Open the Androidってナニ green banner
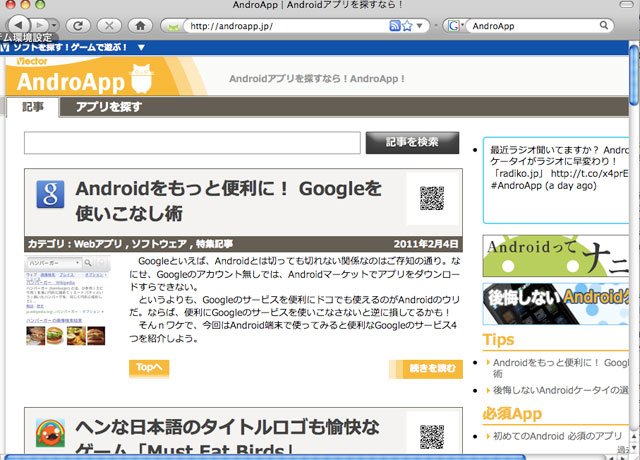 point(556,256)
